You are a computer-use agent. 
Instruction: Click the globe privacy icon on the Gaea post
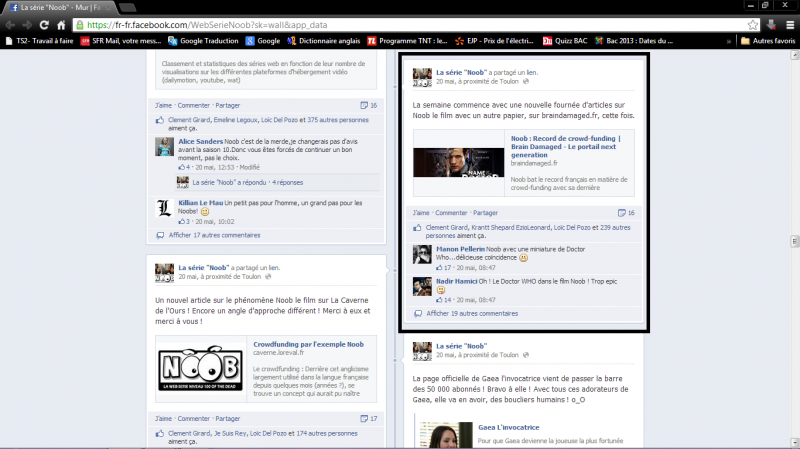coord(526,355)
